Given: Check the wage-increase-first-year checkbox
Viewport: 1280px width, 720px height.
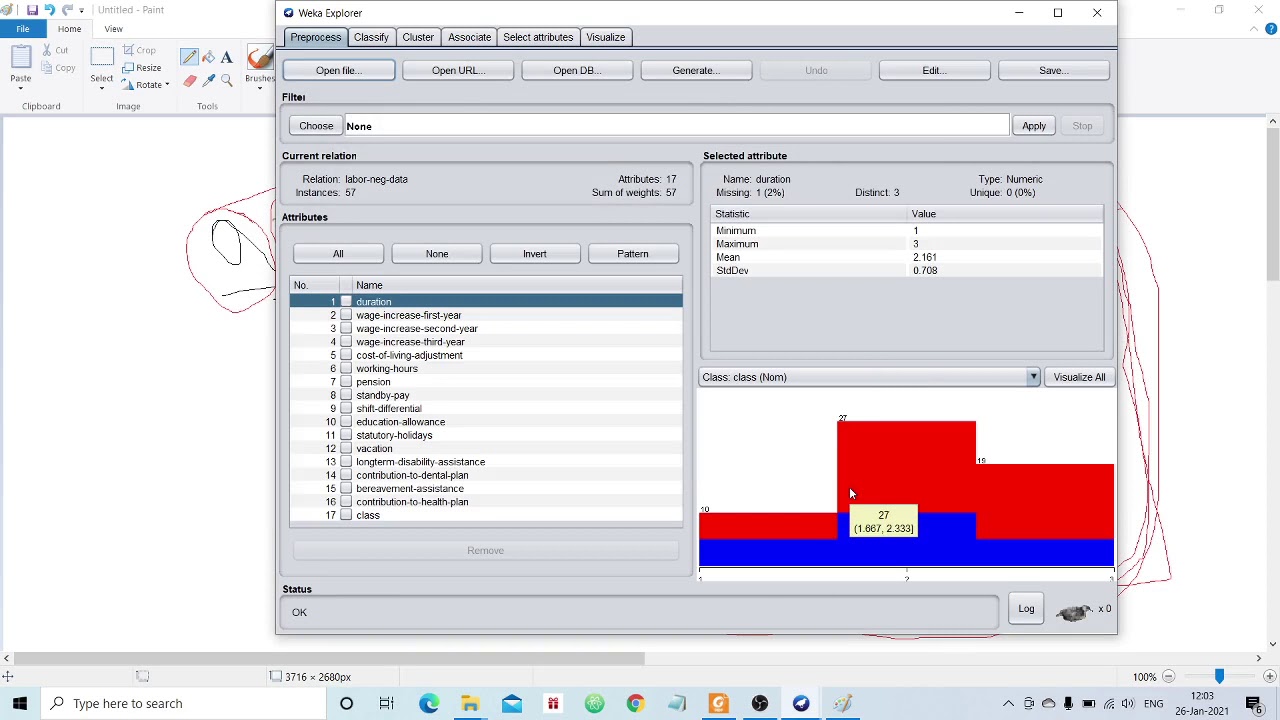Looking at the screenshot, I should tap(346, 315).
